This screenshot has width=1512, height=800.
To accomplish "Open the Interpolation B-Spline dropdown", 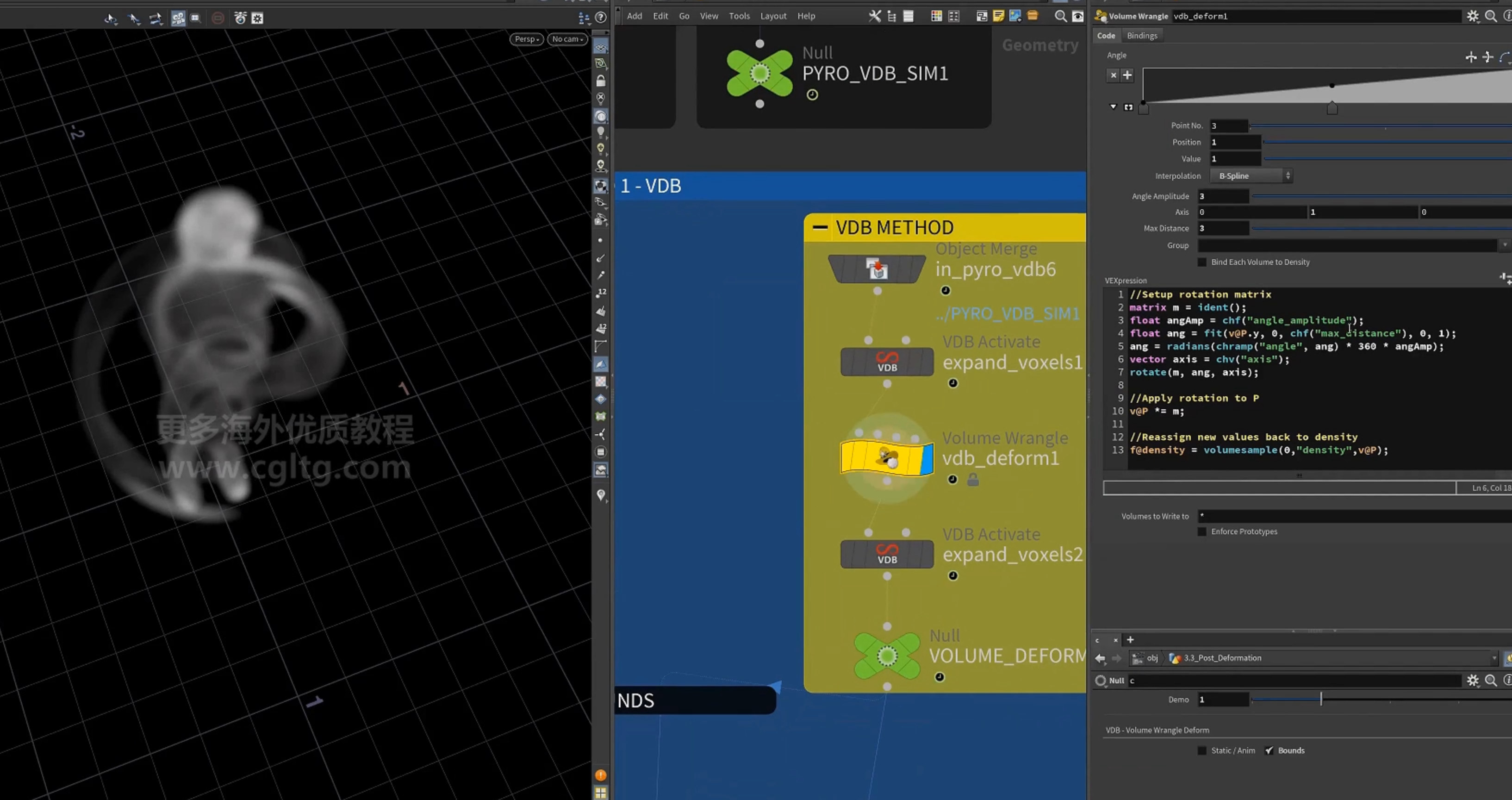I will 1251,176.
